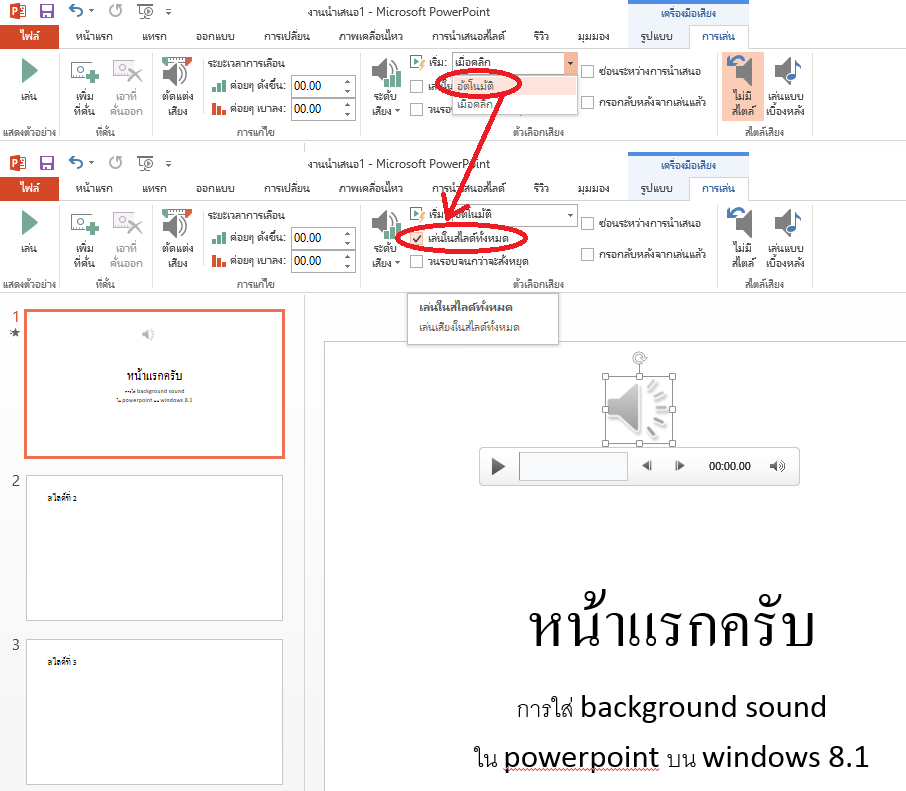Select the speaker audio icon on the slide

tap(639, 410)
